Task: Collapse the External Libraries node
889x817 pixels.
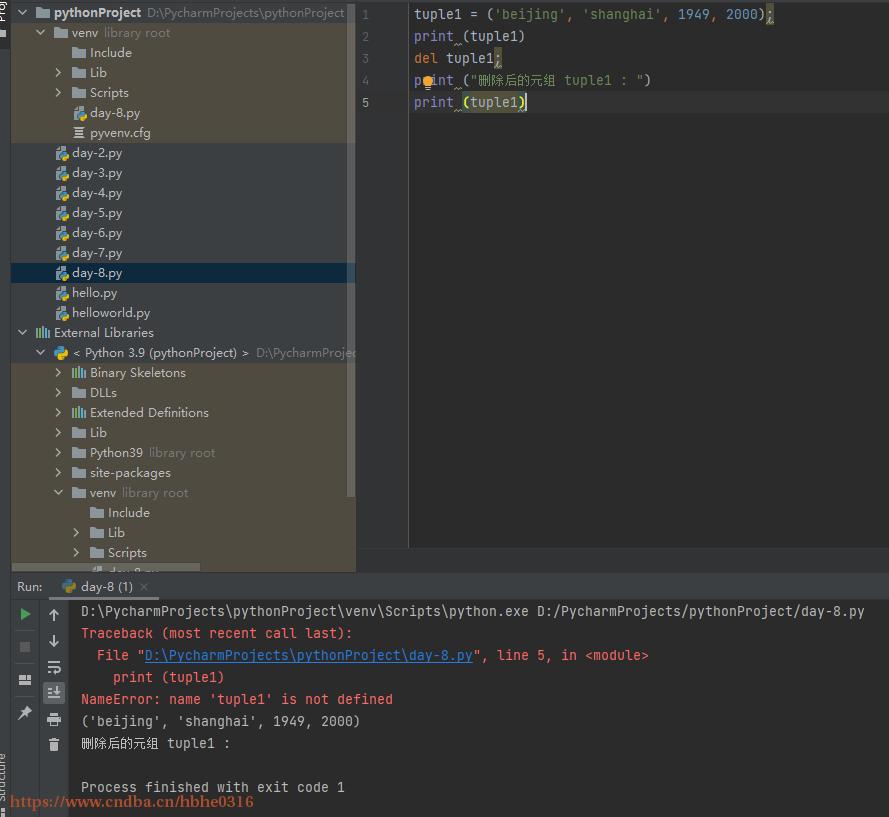Action: click(x=23, y=333)
